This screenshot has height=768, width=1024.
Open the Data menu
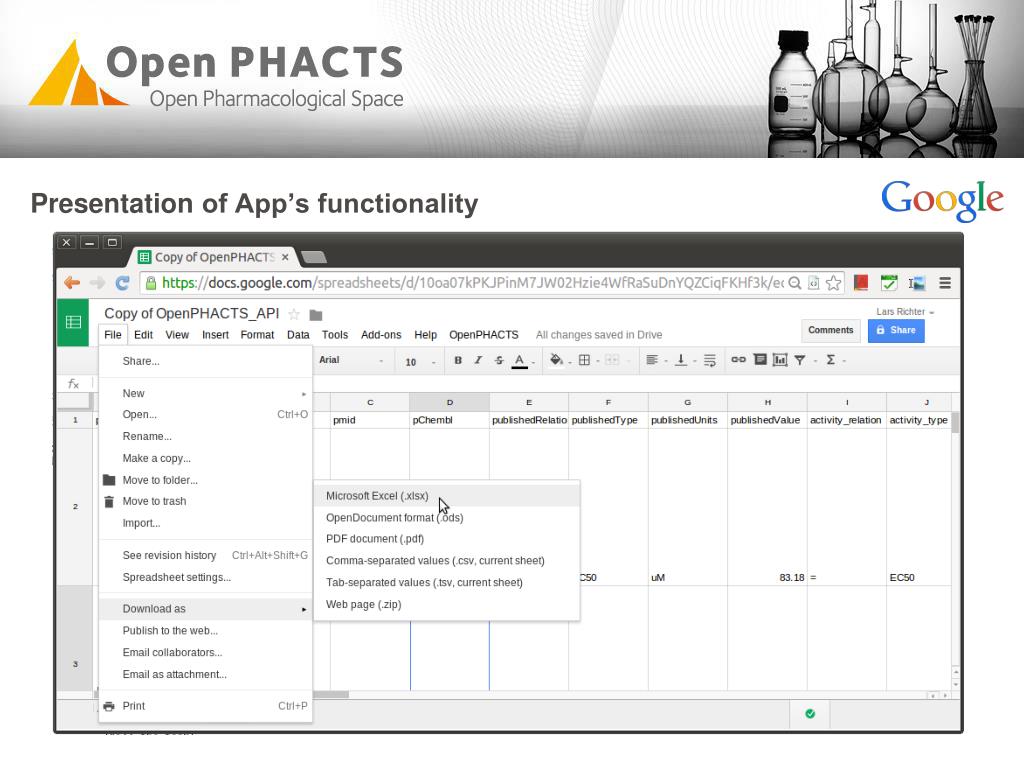point(298,334)
